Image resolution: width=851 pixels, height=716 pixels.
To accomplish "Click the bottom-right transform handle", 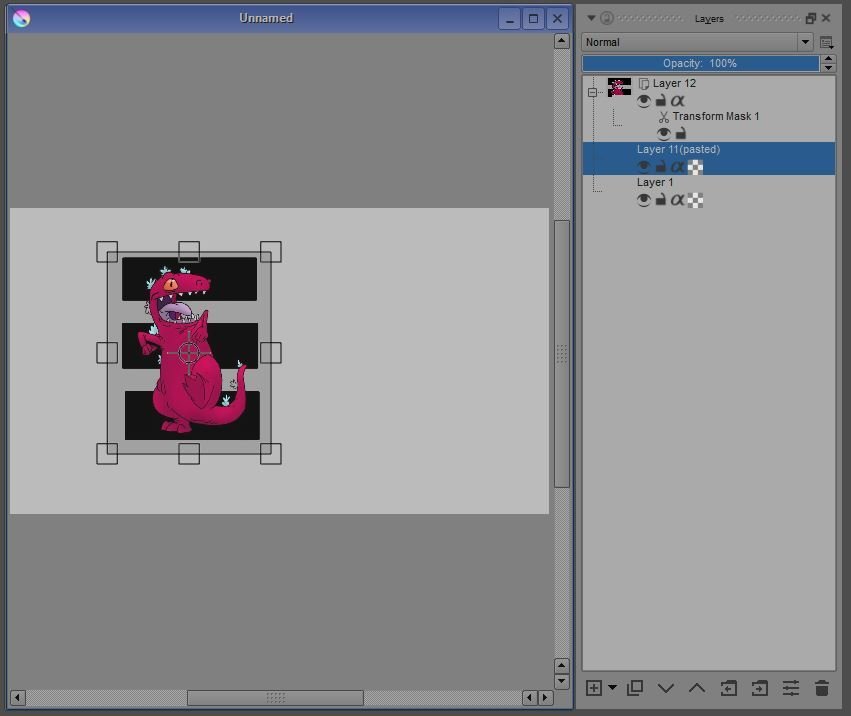I will 271,454.
